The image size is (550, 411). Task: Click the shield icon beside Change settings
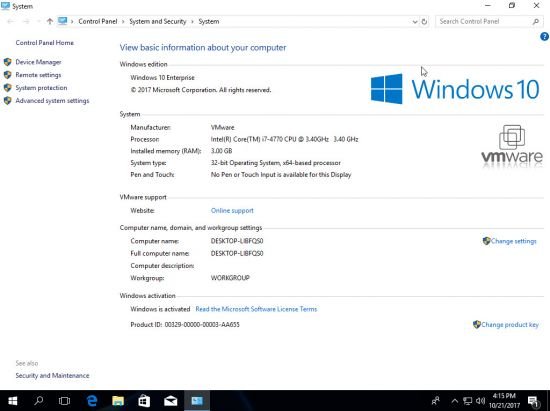tap(487, 241)
